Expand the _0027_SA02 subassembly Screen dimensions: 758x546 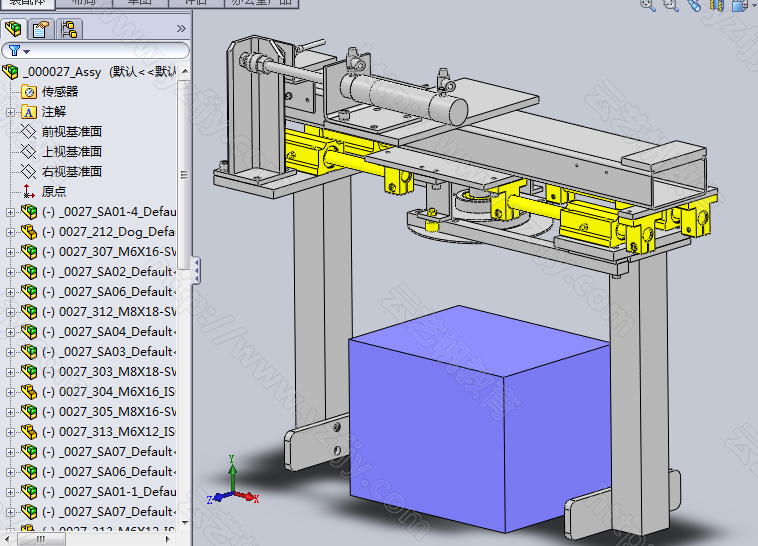pos(10,272)
